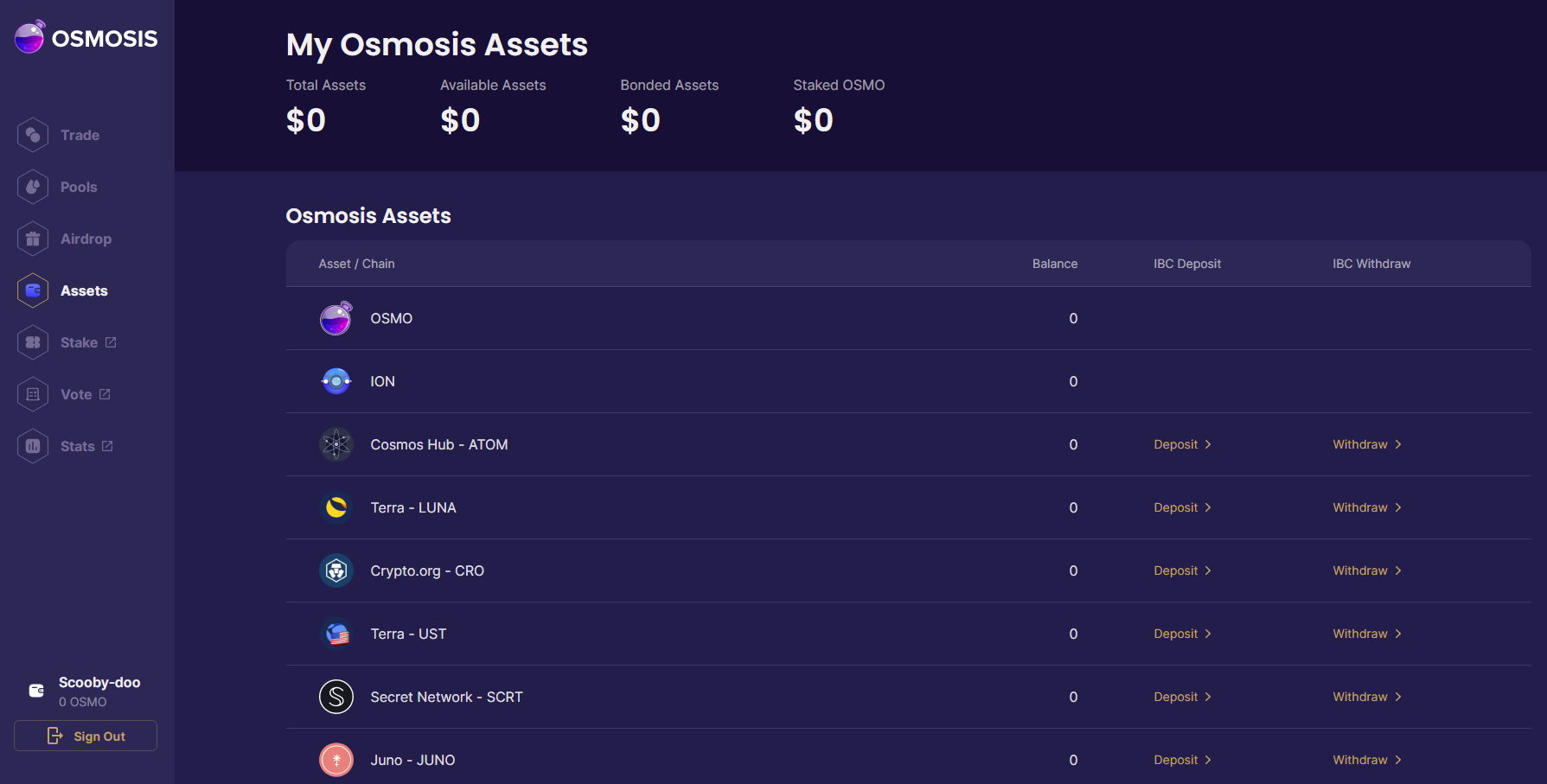Viewport: 1547px width, 784px height.
Task: Click the 0 OSMO wallet balance
Action: point(83,702)
